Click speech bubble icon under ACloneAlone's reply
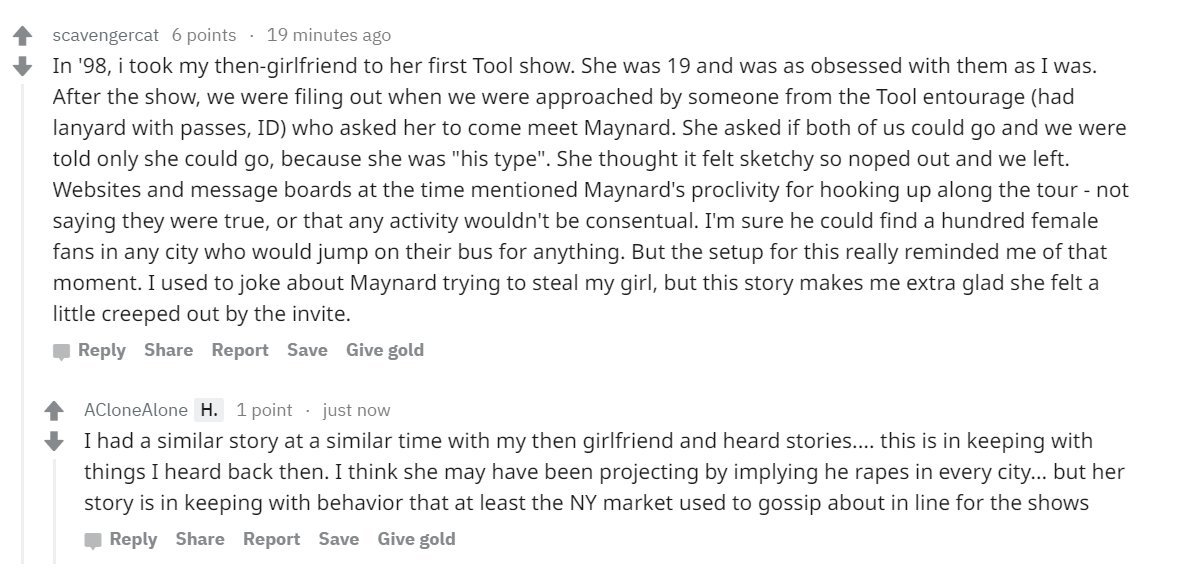 94,540
